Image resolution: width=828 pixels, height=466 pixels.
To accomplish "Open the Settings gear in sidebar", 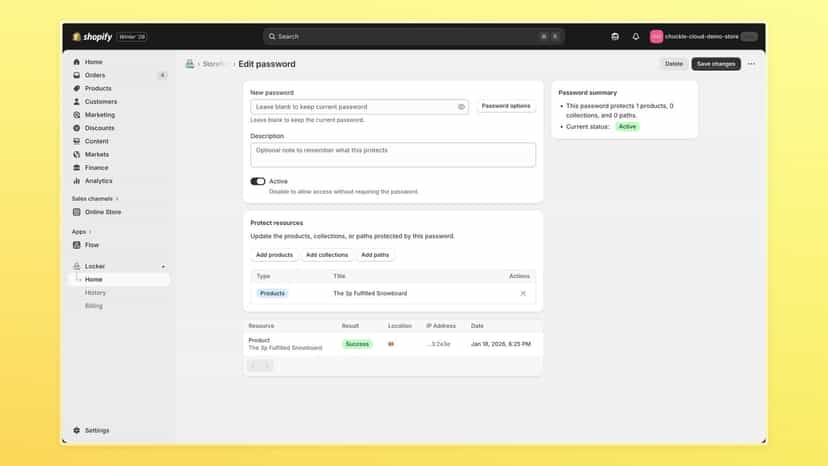I will click(x=77, y=430).
